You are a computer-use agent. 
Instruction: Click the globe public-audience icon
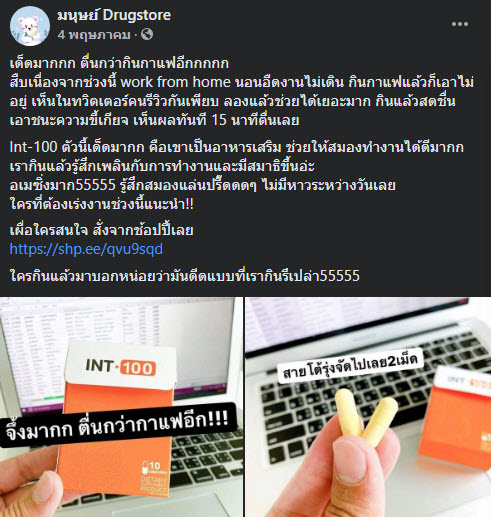(x=147, y=34)
